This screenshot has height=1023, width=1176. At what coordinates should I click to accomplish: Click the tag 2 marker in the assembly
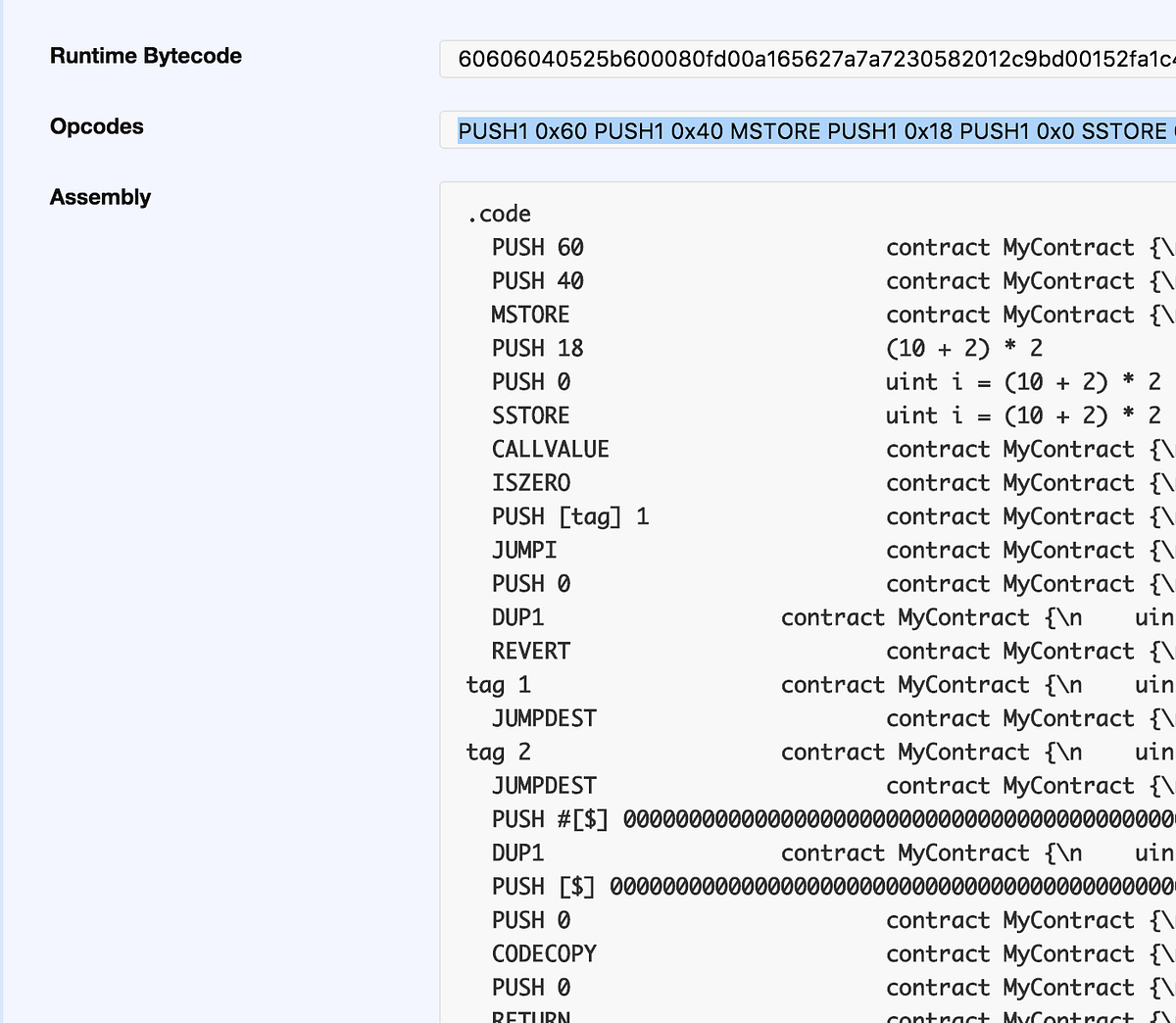pos(498,752)
